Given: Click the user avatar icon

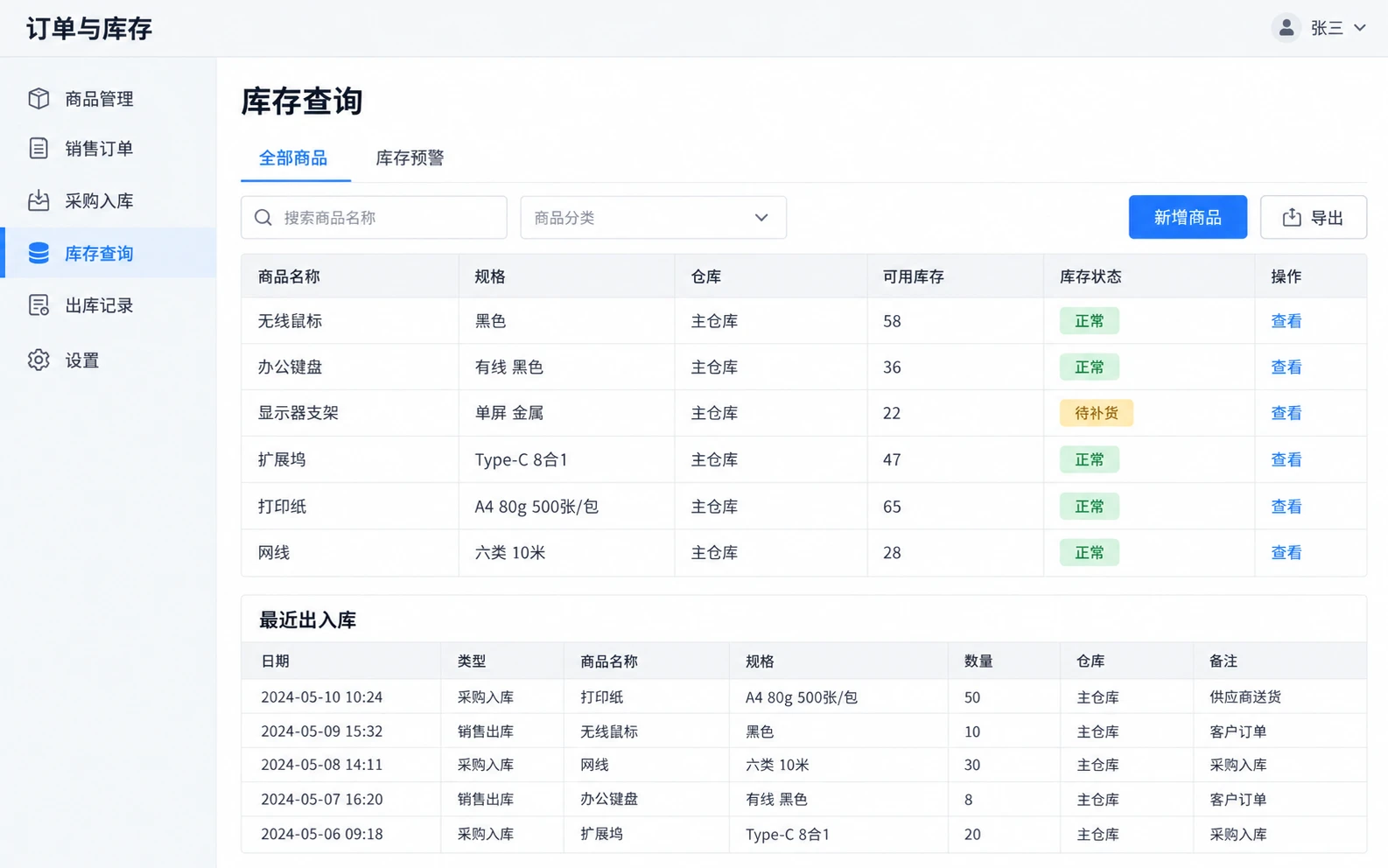Looking at the screenshot, I should click(x=1286, y=28).
